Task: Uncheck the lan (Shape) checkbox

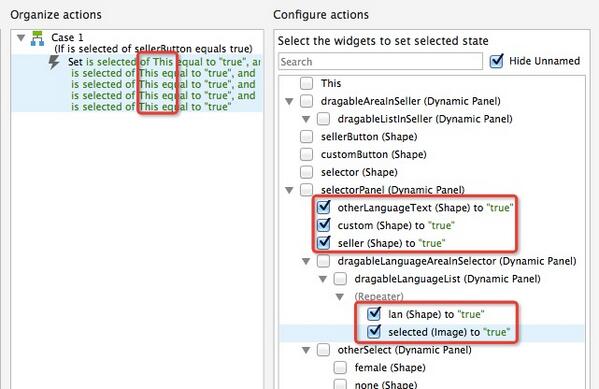Action: [x=374, y=314]
